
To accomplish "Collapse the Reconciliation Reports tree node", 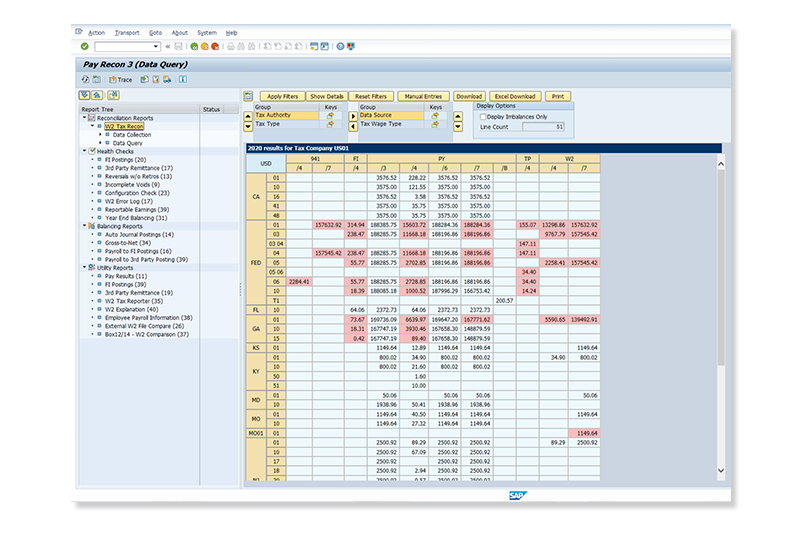I will pos(84,118).
